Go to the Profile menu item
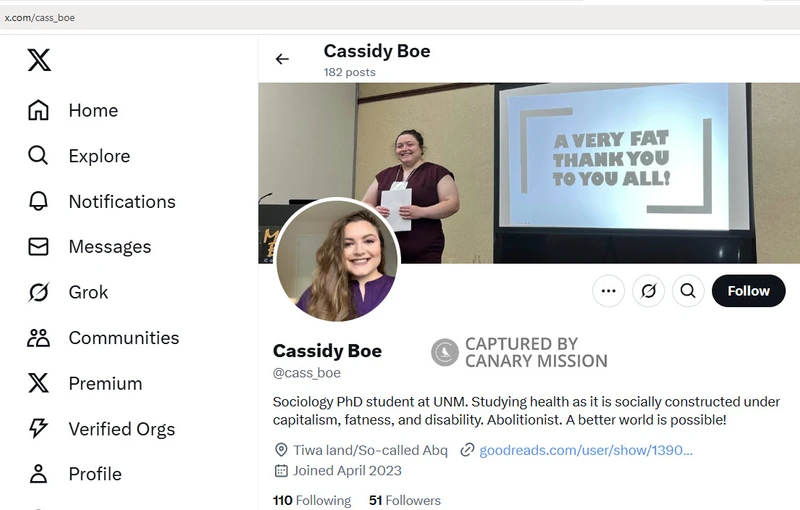Viewport: 800px width, 510px height. [95, 474]
